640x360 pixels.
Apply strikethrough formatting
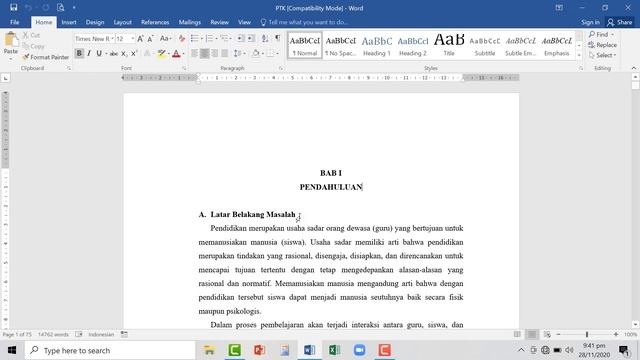point(114,53)
